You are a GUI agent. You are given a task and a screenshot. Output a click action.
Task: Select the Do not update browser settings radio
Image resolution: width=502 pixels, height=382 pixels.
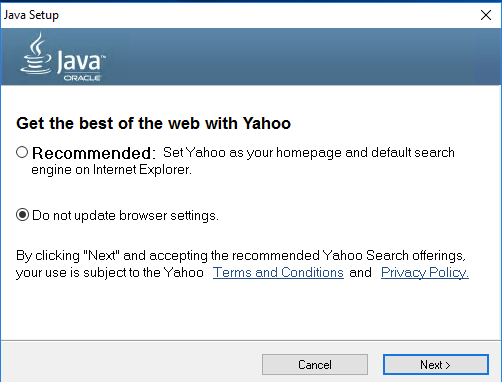[x=22, y=215]
